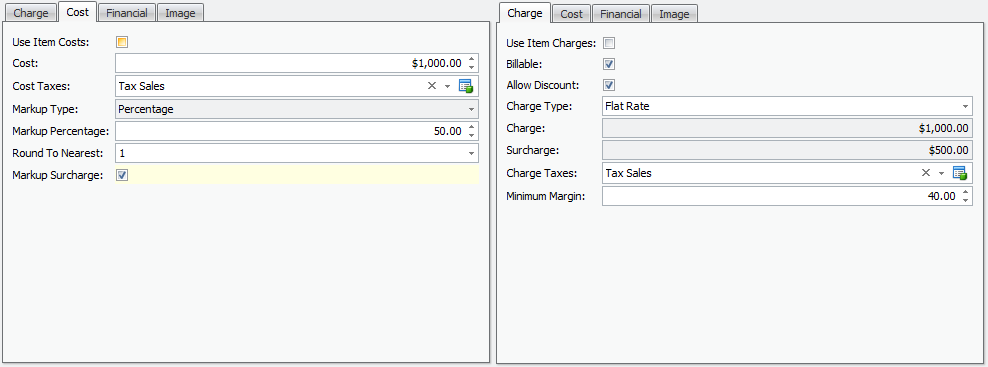Viewport: 988px width, 367px height.
Task: Decrease Markup Percentage with down spinner arrow
Action: click(x=471, y=135)
